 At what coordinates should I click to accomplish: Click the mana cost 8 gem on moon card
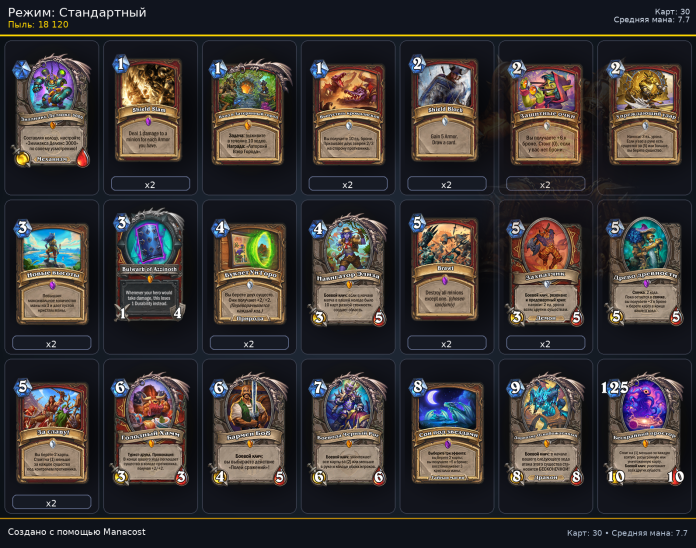418,387
